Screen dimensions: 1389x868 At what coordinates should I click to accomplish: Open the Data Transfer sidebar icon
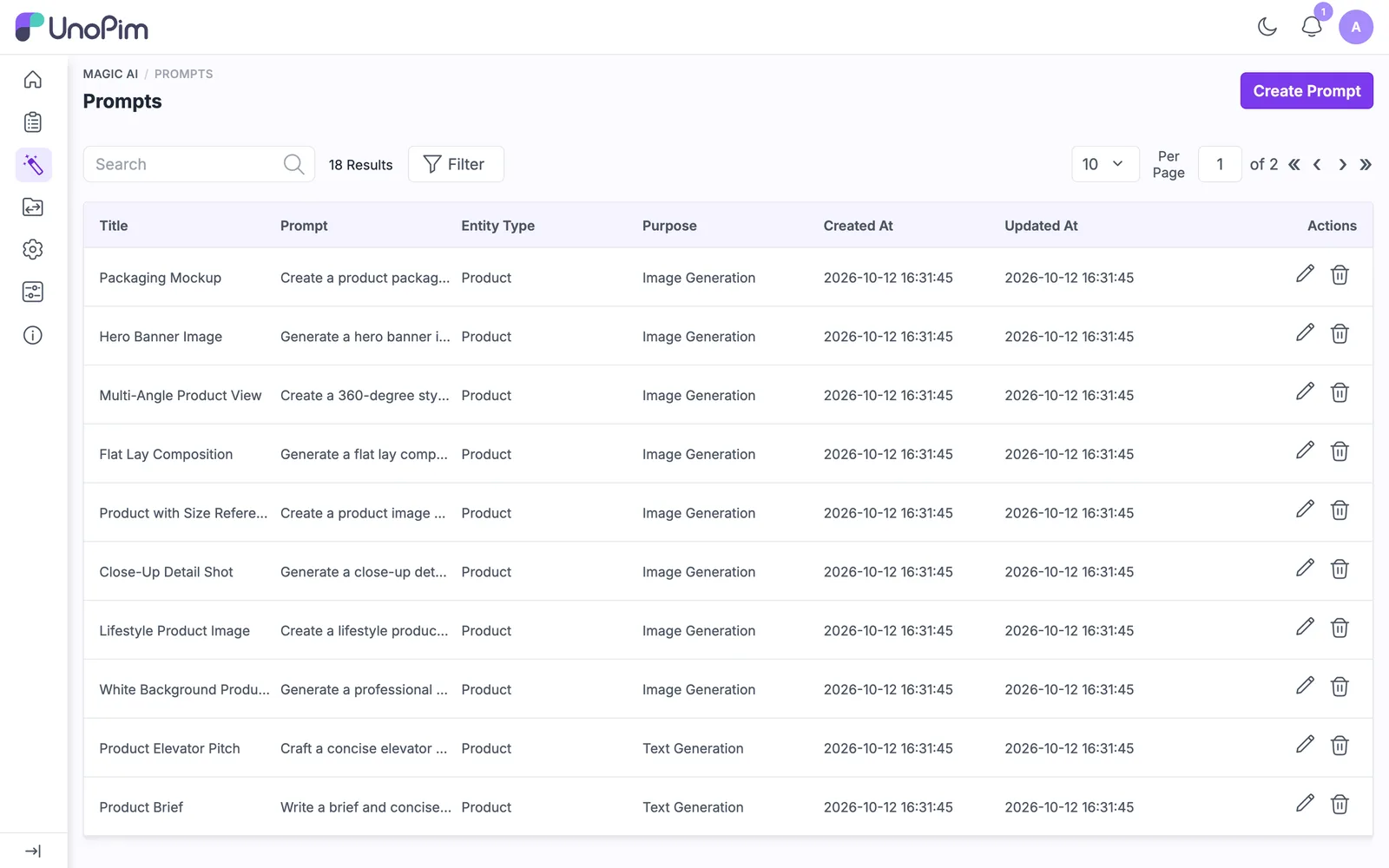(33, 207)
